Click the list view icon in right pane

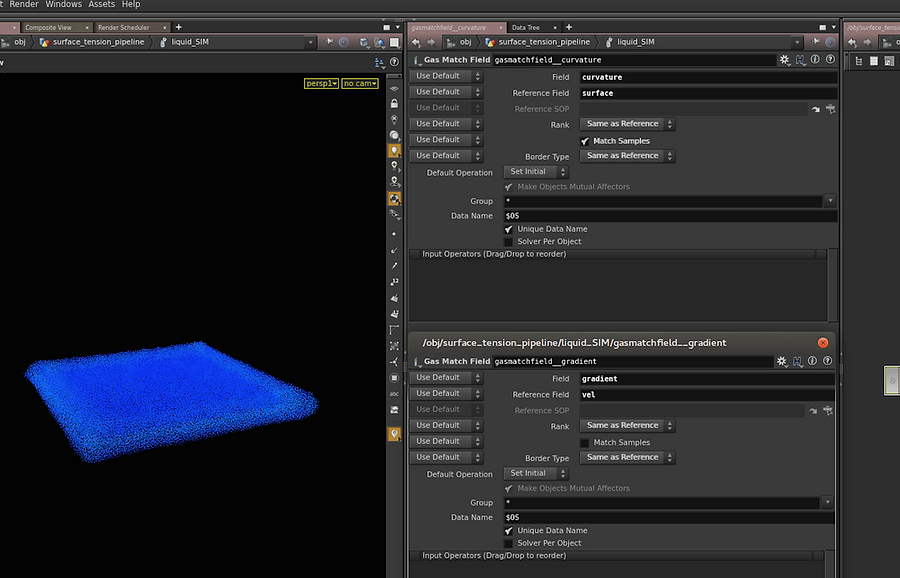point(874,61)
